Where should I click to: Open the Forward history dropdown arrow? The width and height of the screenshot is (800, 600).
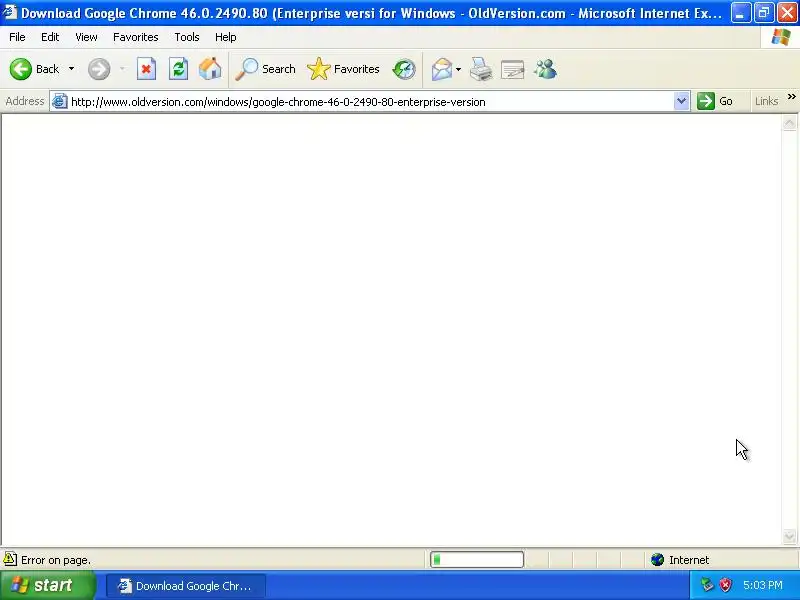(x=122, y=69)
